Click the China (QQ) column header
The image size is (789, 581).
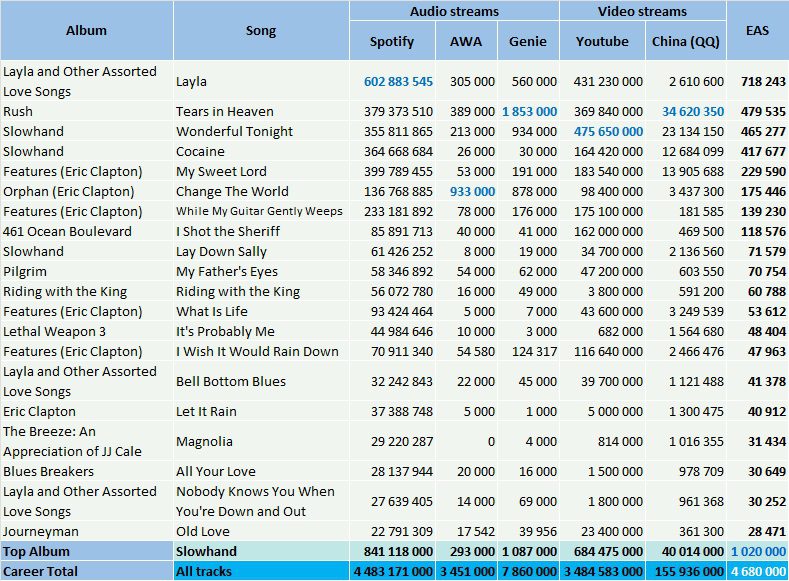[685, 41]
